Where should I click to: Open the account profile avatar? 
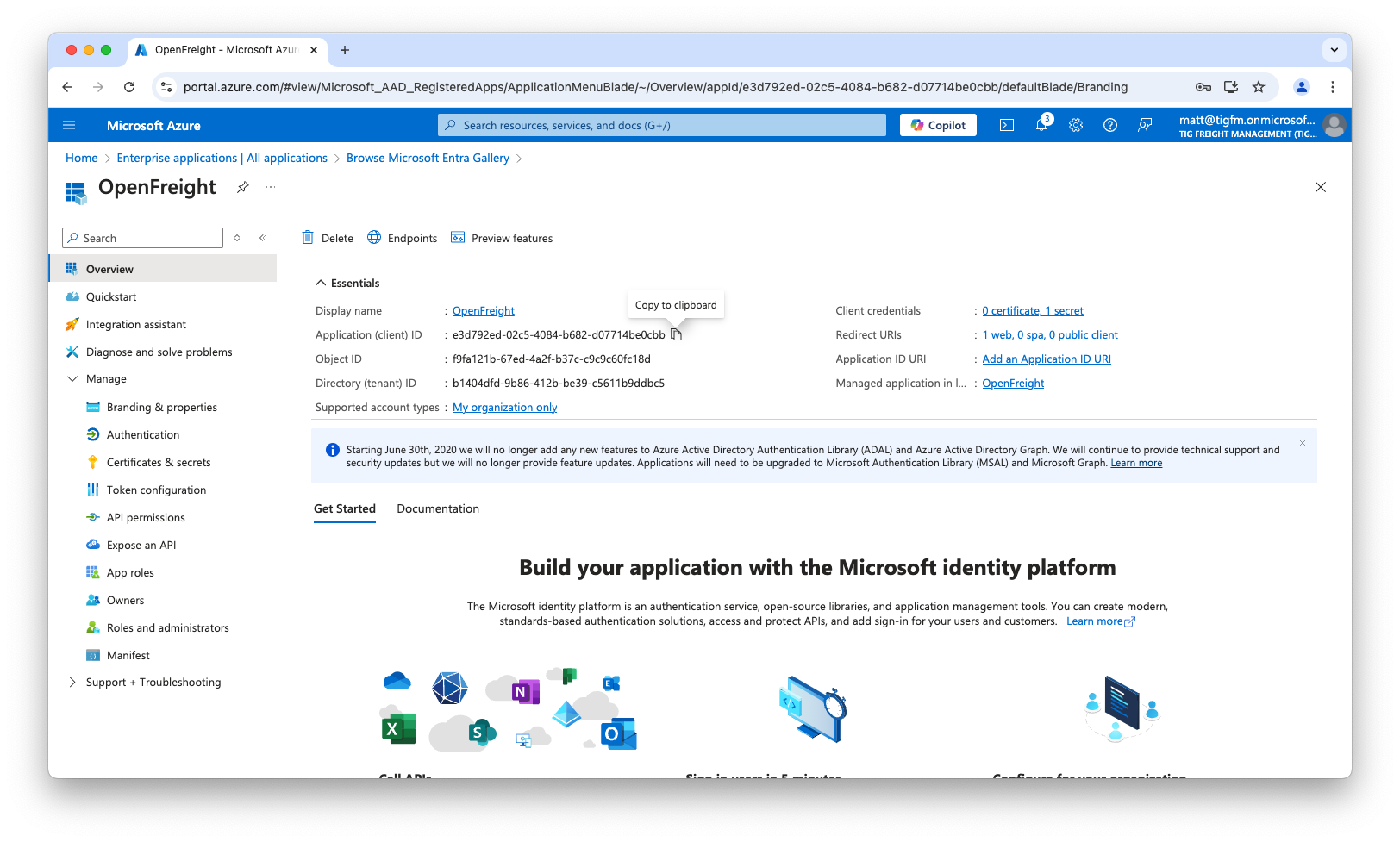click(1334, 125)
